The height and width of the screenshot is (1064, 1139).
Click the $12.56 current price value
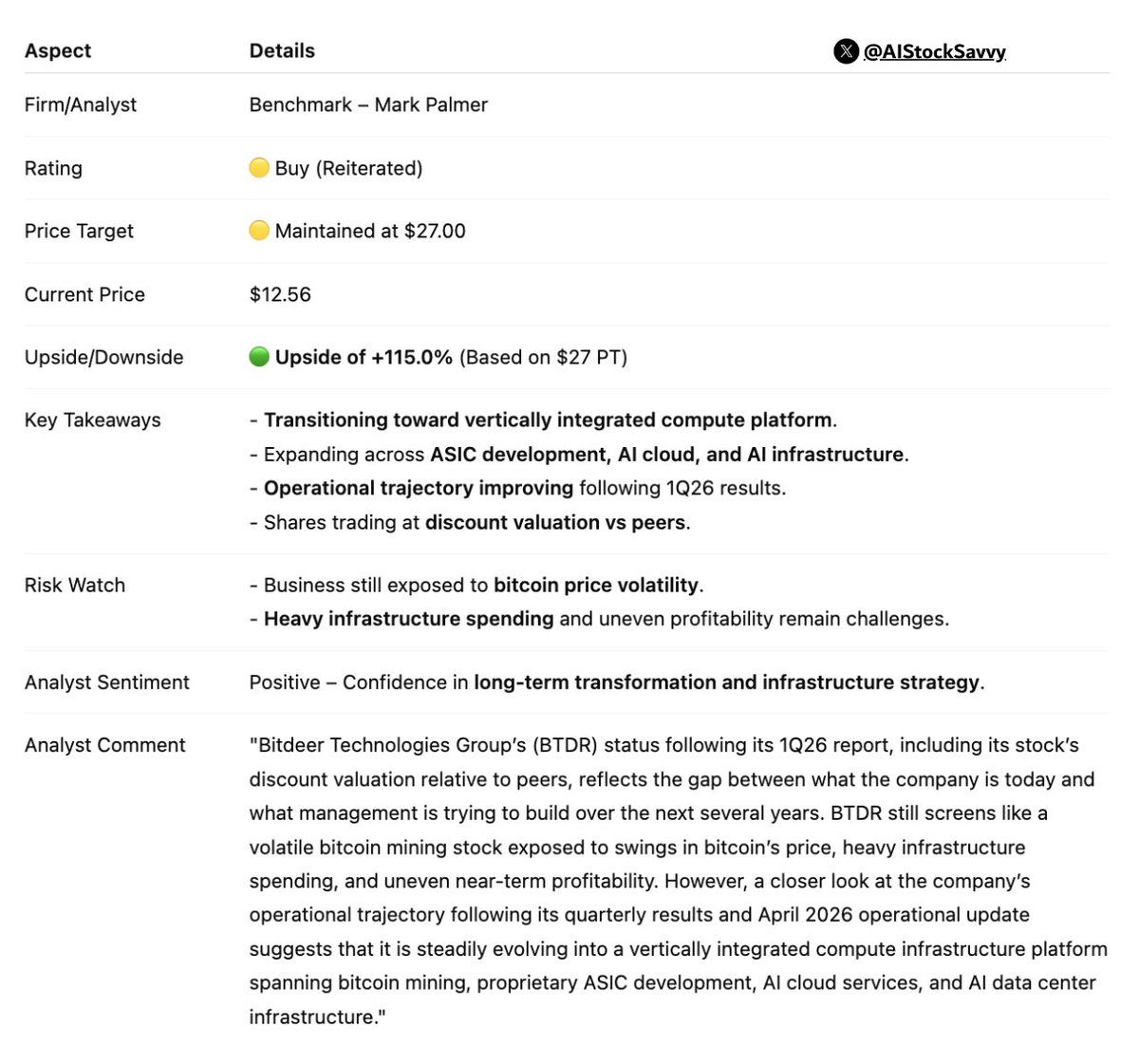pyautogui.click(x=280, y=294)
